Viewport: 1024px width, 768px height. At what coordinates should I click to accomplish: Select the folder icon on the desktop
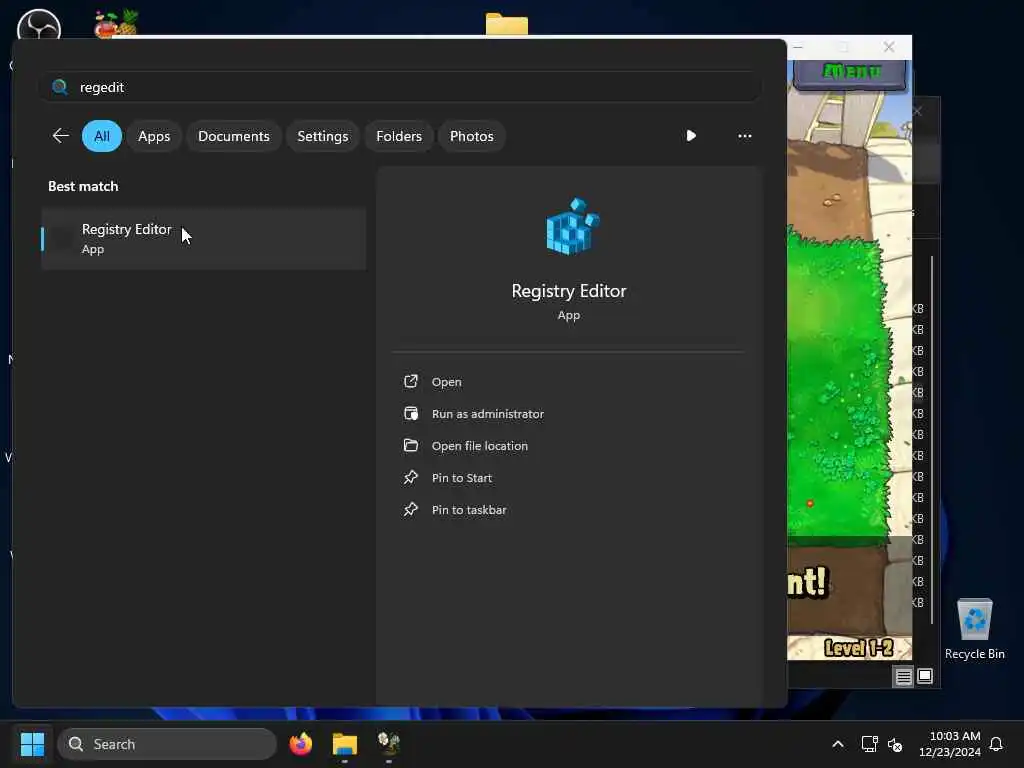point(507,24)
